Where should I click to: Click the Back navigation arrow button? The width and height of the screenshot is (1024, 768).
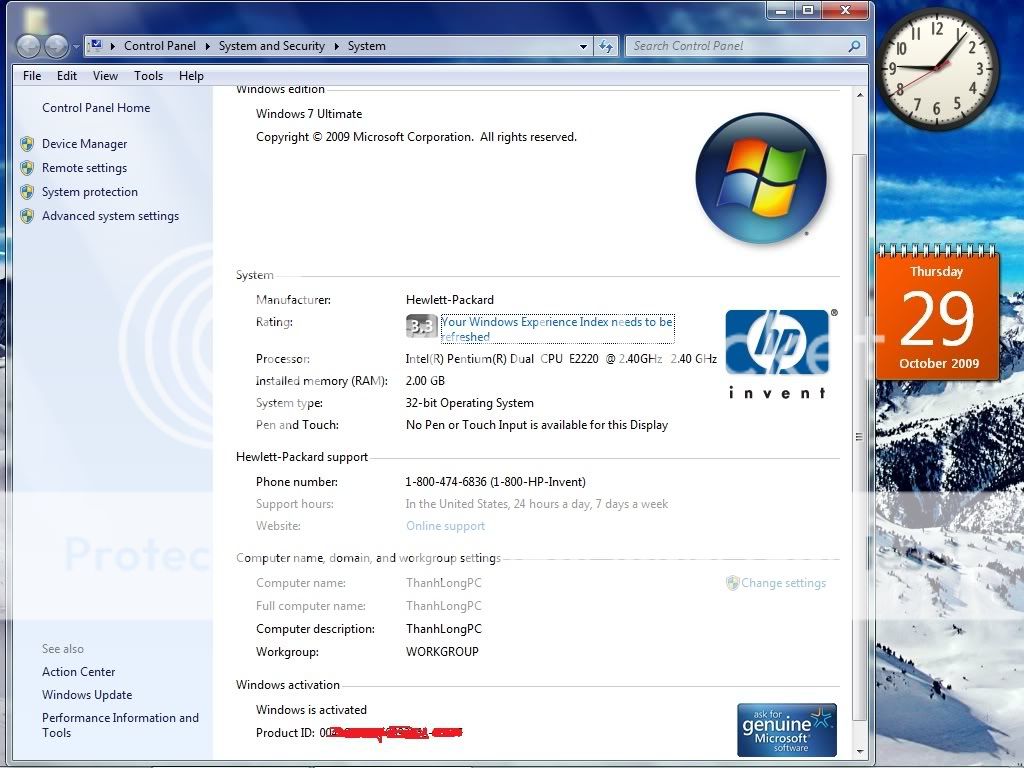click(29, 46)
